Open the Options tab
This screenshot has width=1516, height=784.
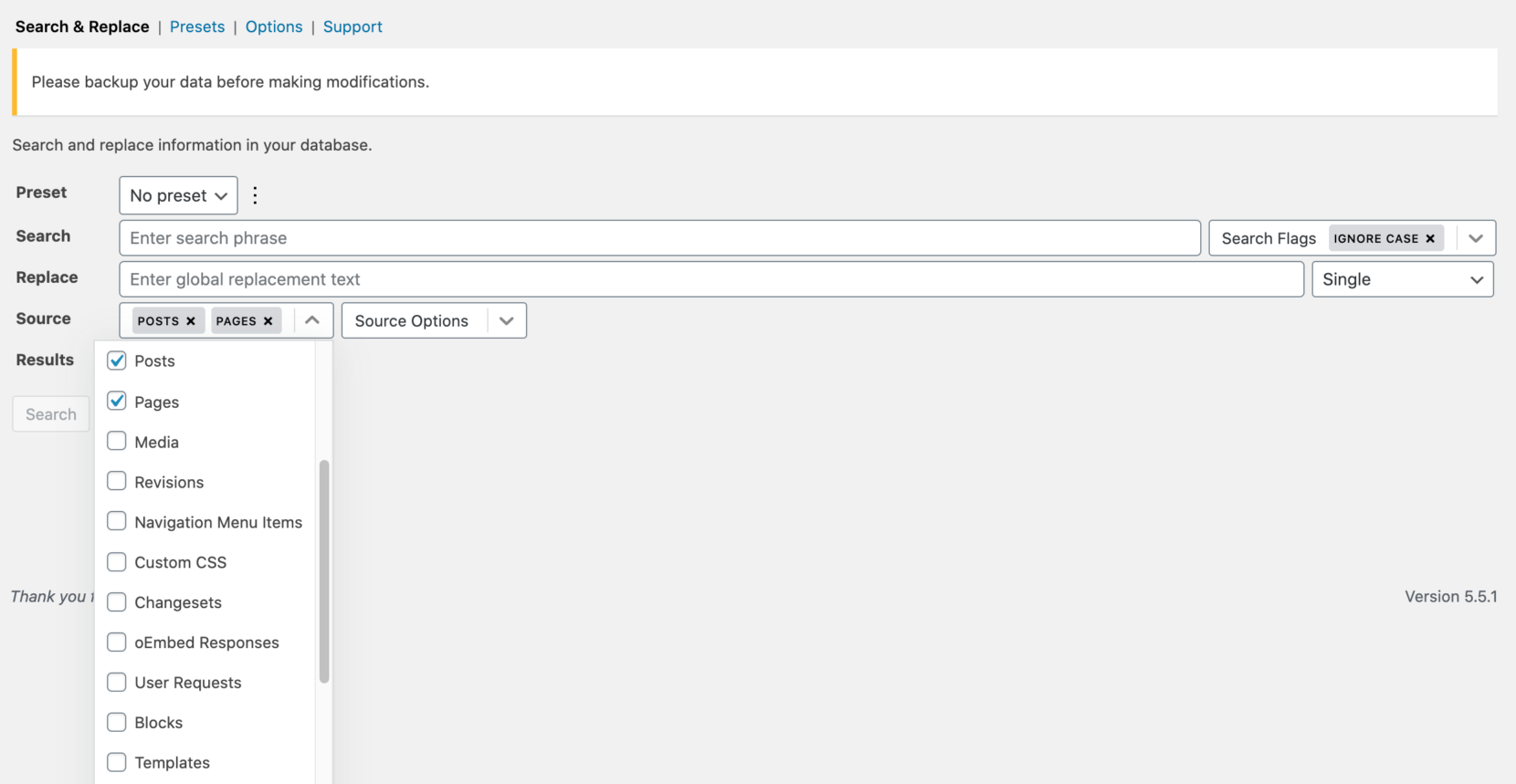click(274, 26)
